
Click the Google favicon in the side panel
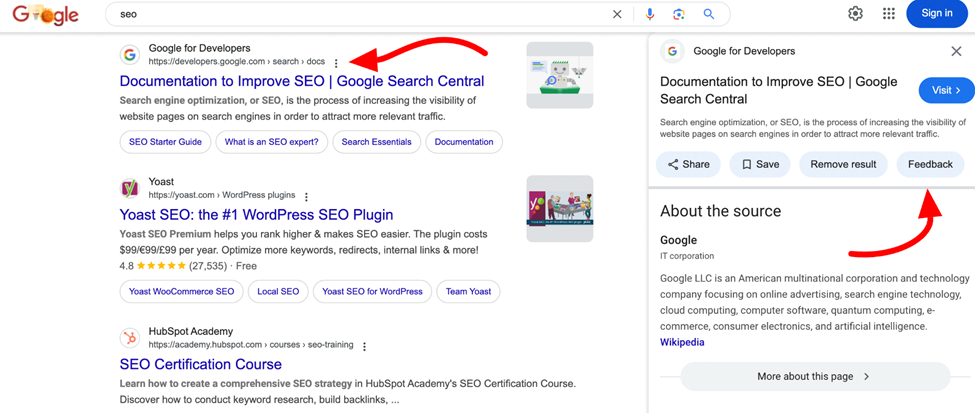pyautogui.click(x=672, y=51)
